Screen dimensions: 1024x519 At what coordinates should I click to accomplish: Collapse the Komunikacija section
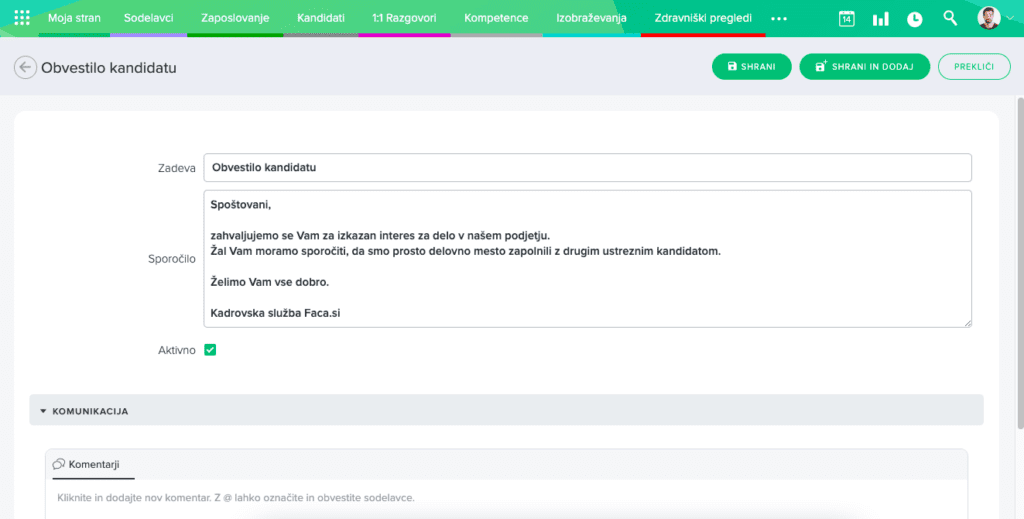tap(44, 411)
